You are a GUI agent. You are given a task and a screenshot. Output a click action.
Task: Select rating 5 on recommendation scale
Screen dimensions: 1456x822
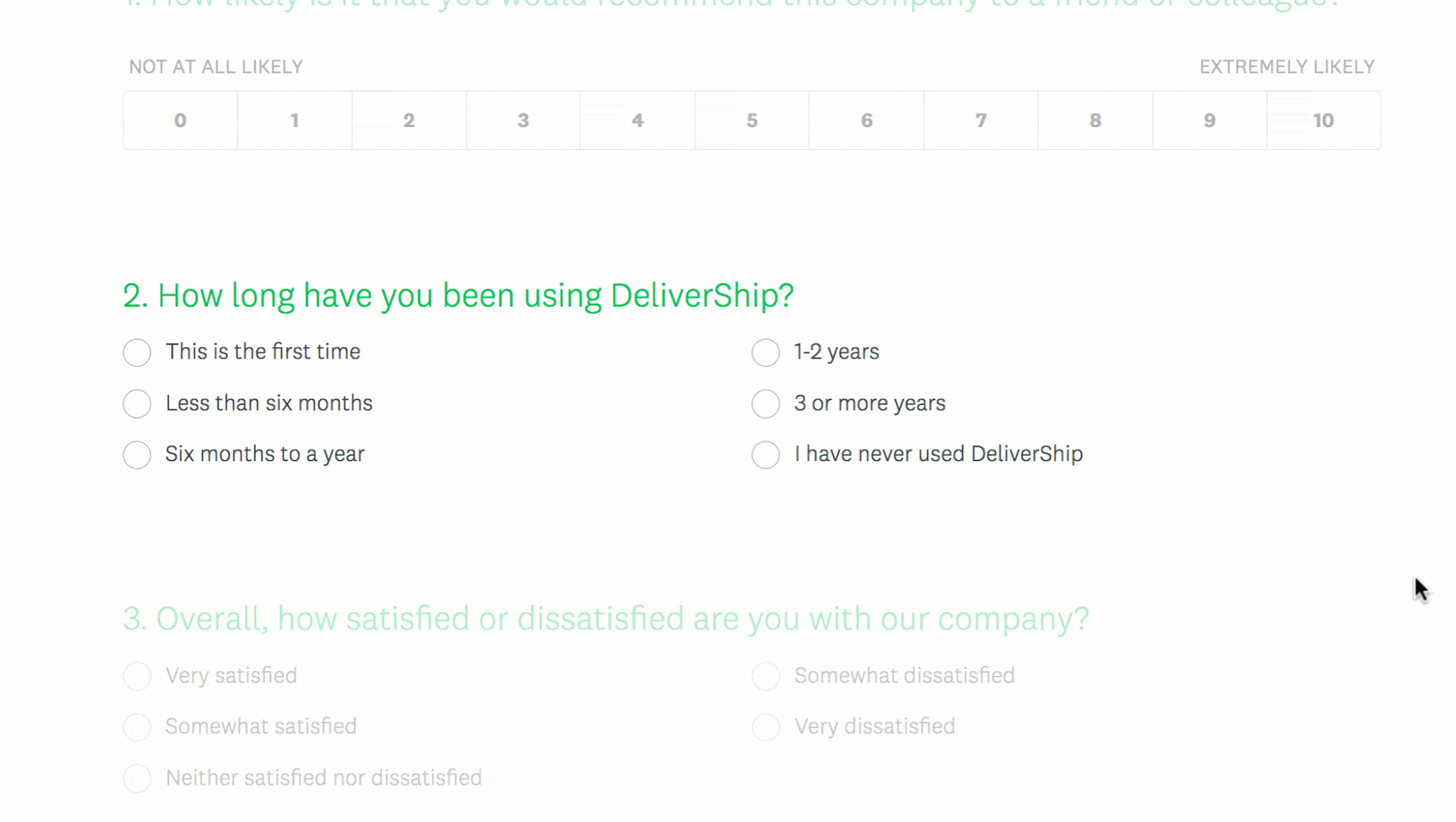(752, 120)
